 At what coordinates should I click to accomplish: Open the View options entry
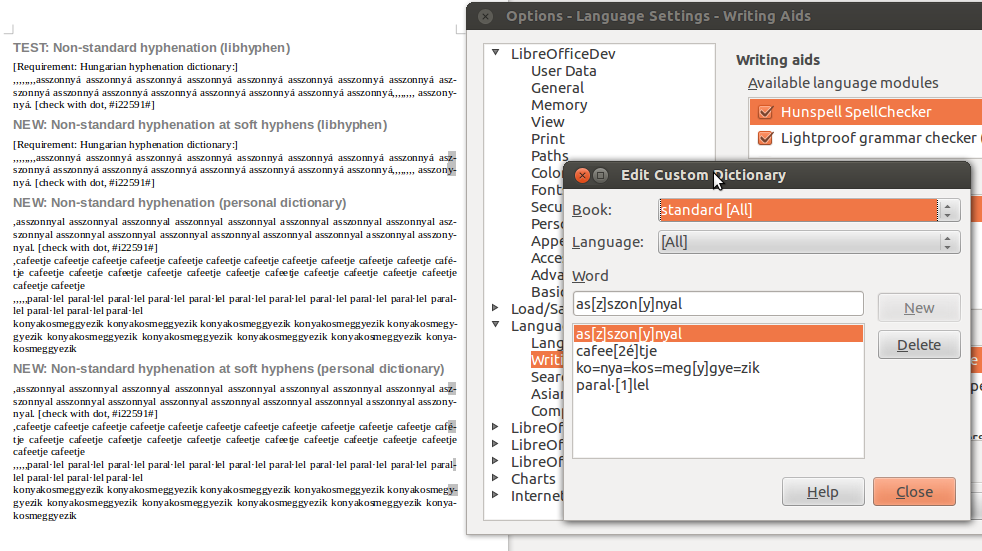547,122
